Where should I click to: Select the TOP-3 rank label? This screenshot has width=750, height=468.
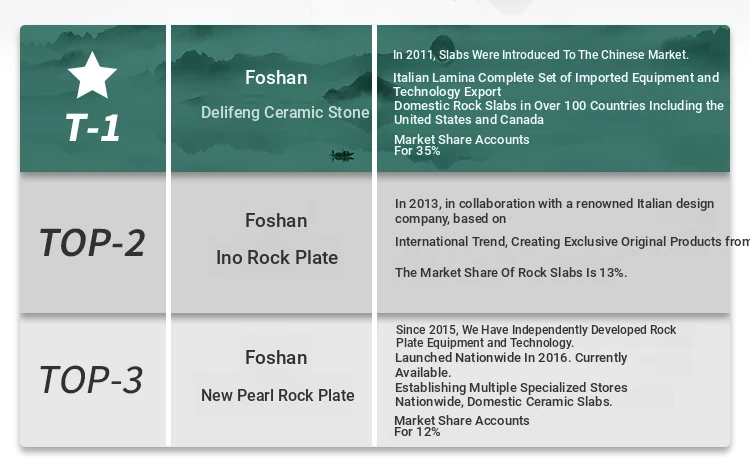pyautogui.click(x=91, y=380)
